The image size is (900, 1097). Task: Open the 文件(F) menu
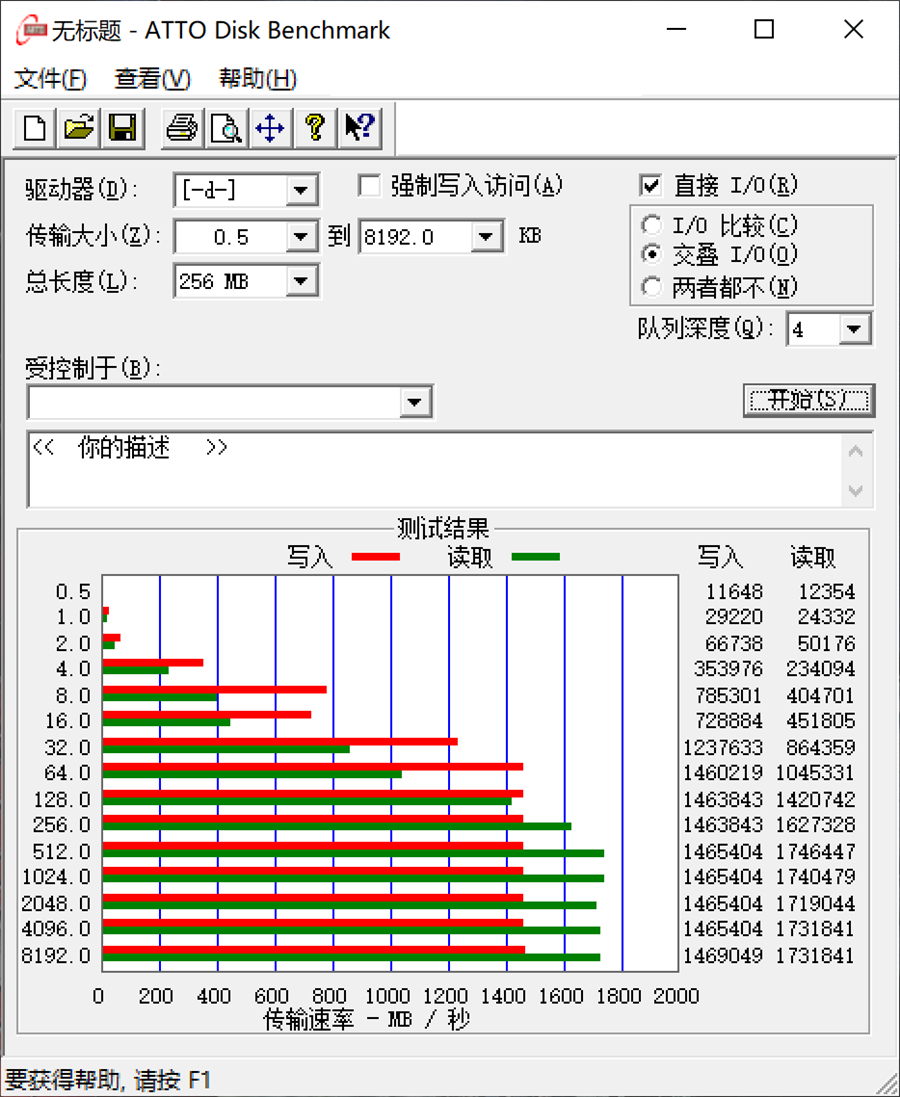50,79
